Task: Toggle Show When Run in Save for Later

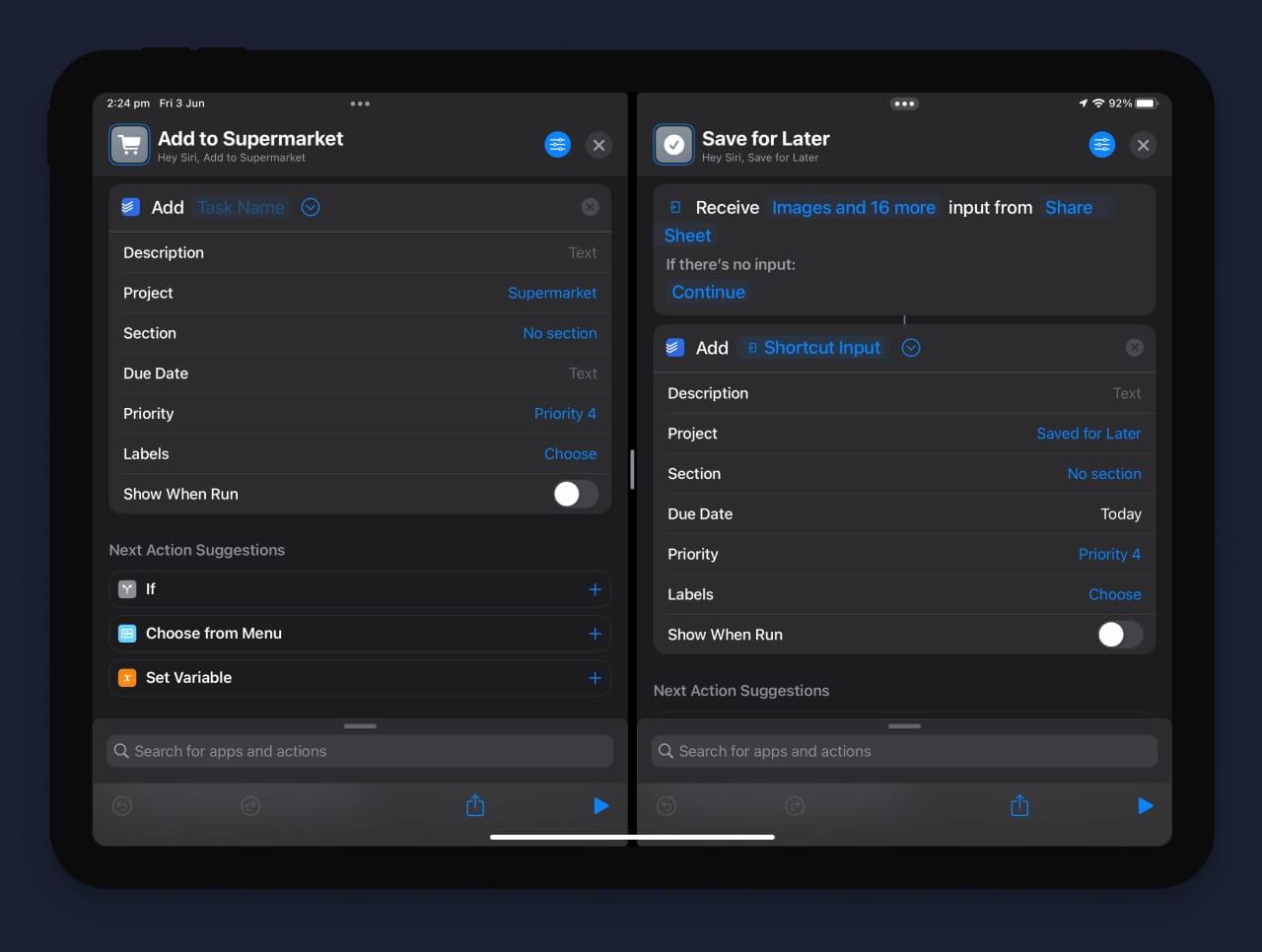Action: click(x=1119, y=635)
